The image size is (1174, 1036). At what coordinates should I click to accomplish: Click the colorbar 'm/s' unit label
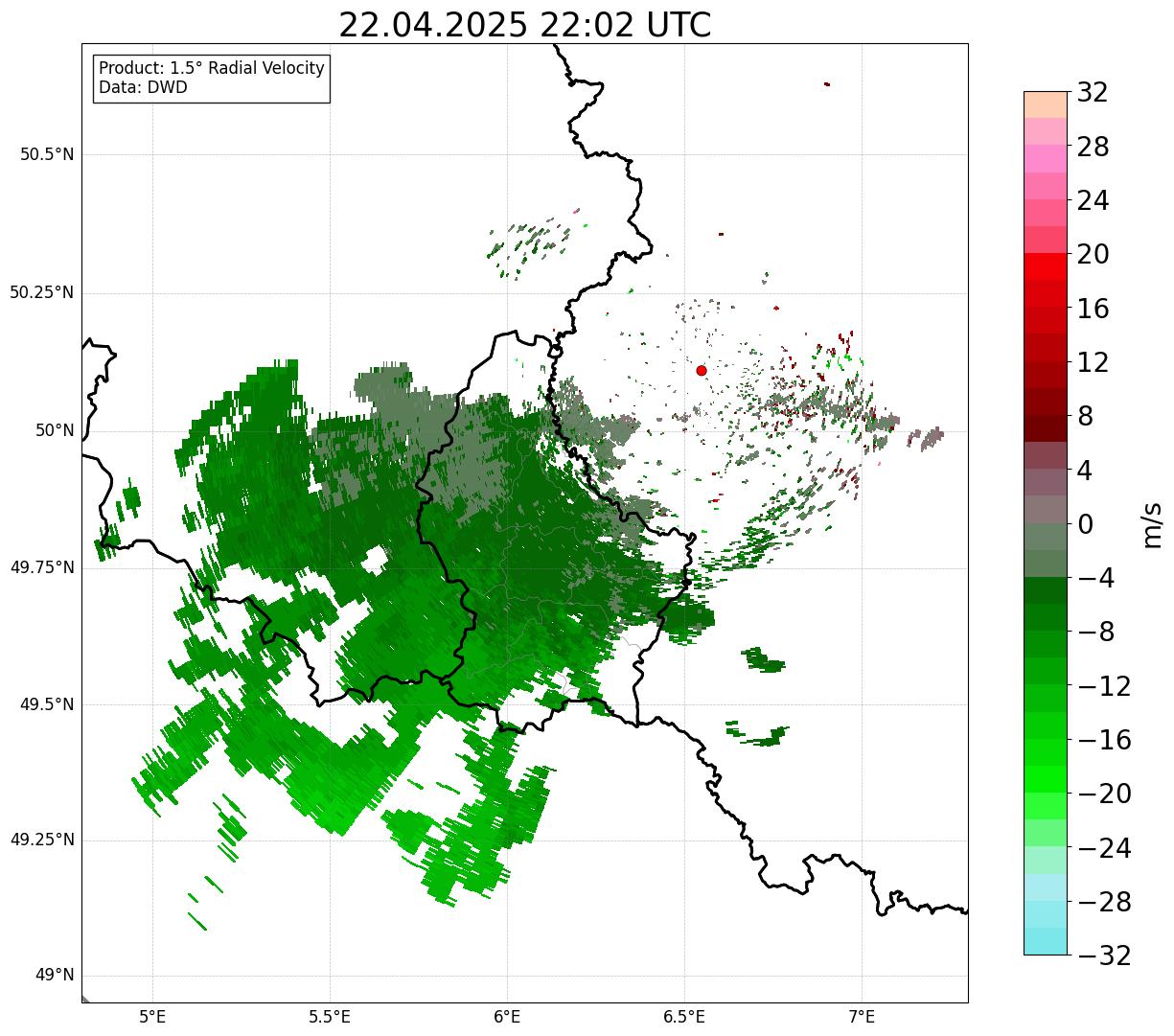click(1152, 523)
